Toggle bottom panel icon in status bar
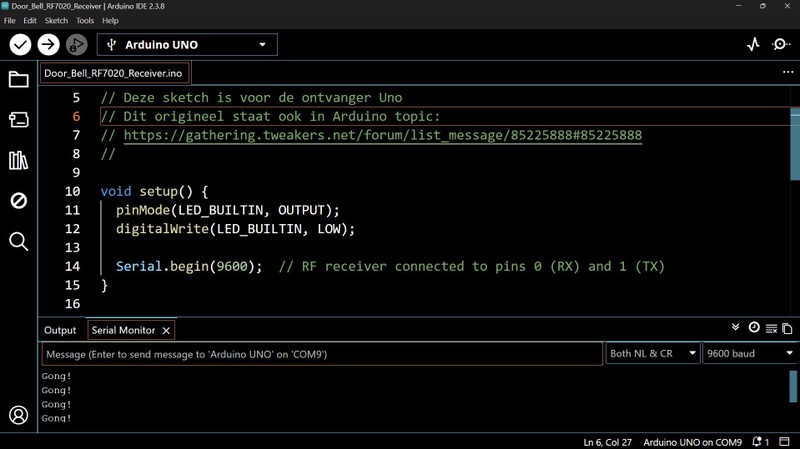The width and height of the screenshot is (800, 449). [784, 441]
